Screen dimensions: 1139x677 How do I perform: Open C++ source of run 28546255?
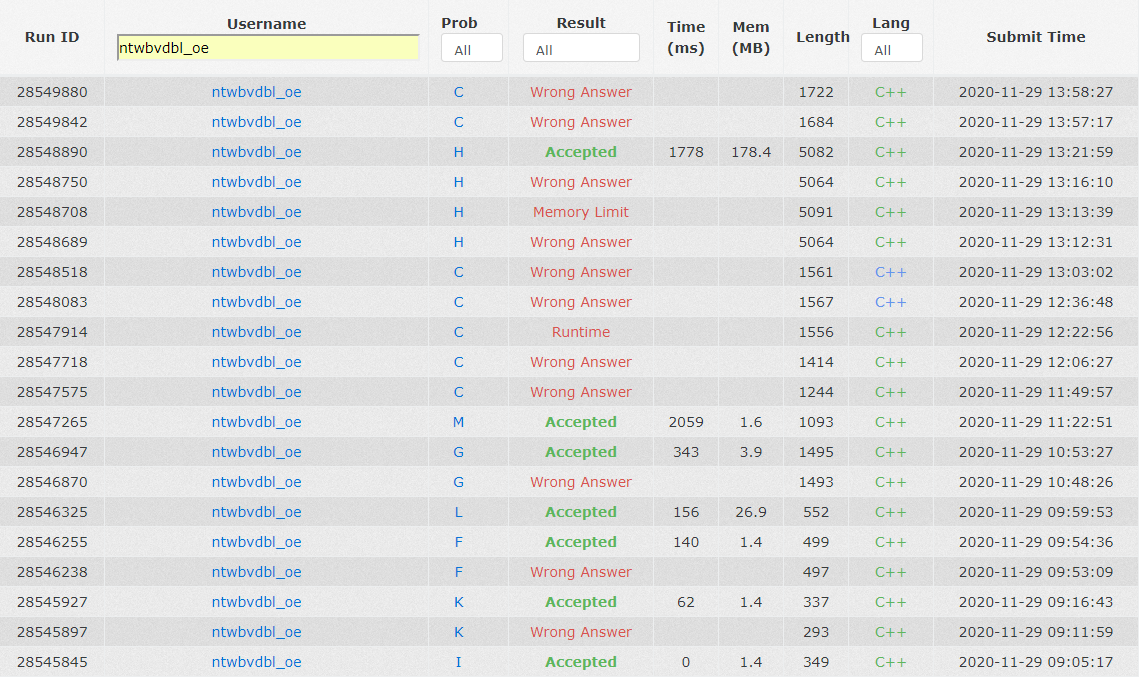(890, 542)
